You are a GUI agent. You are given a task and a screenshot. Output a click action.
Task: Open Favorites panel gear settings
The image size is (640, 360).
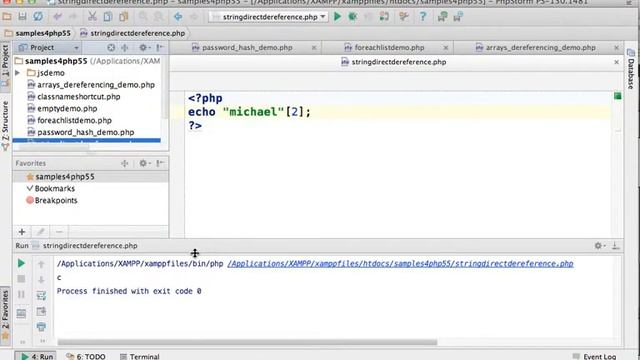click(144, 163)
